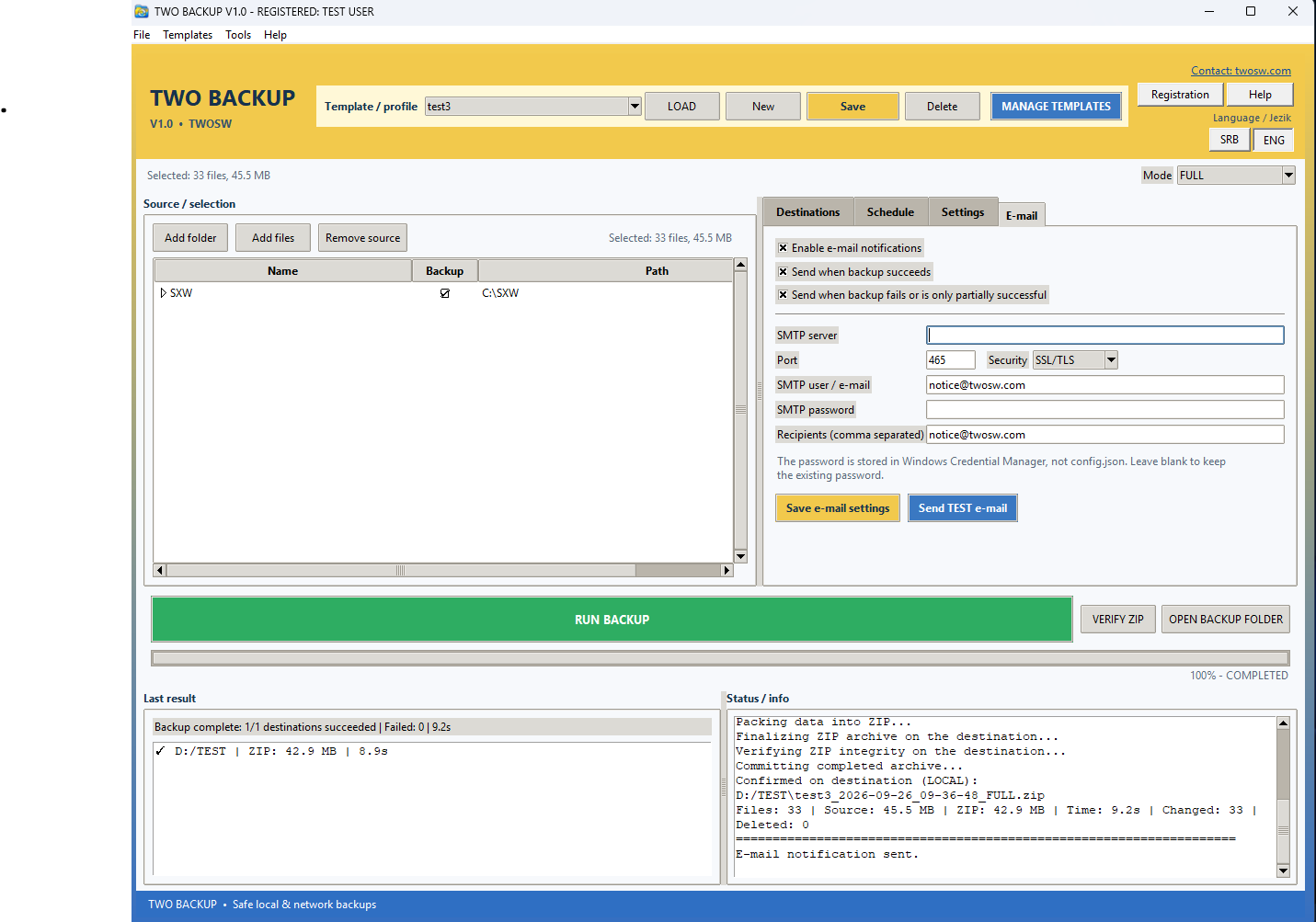Viewport: 1316px width, 922px height.
Task: Click Add folder button
Action: pyautogui.click(x=190, y=238)
